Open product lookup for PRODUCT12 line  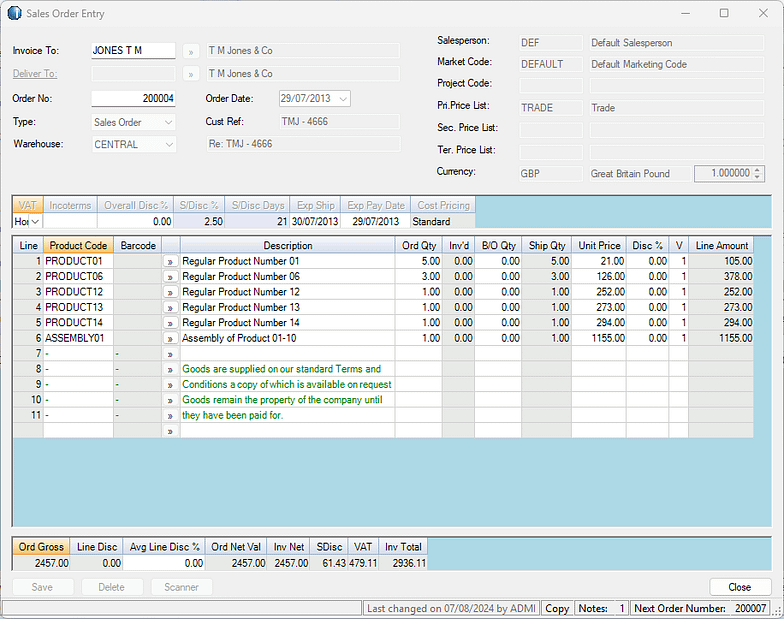[x=170, y=292]
